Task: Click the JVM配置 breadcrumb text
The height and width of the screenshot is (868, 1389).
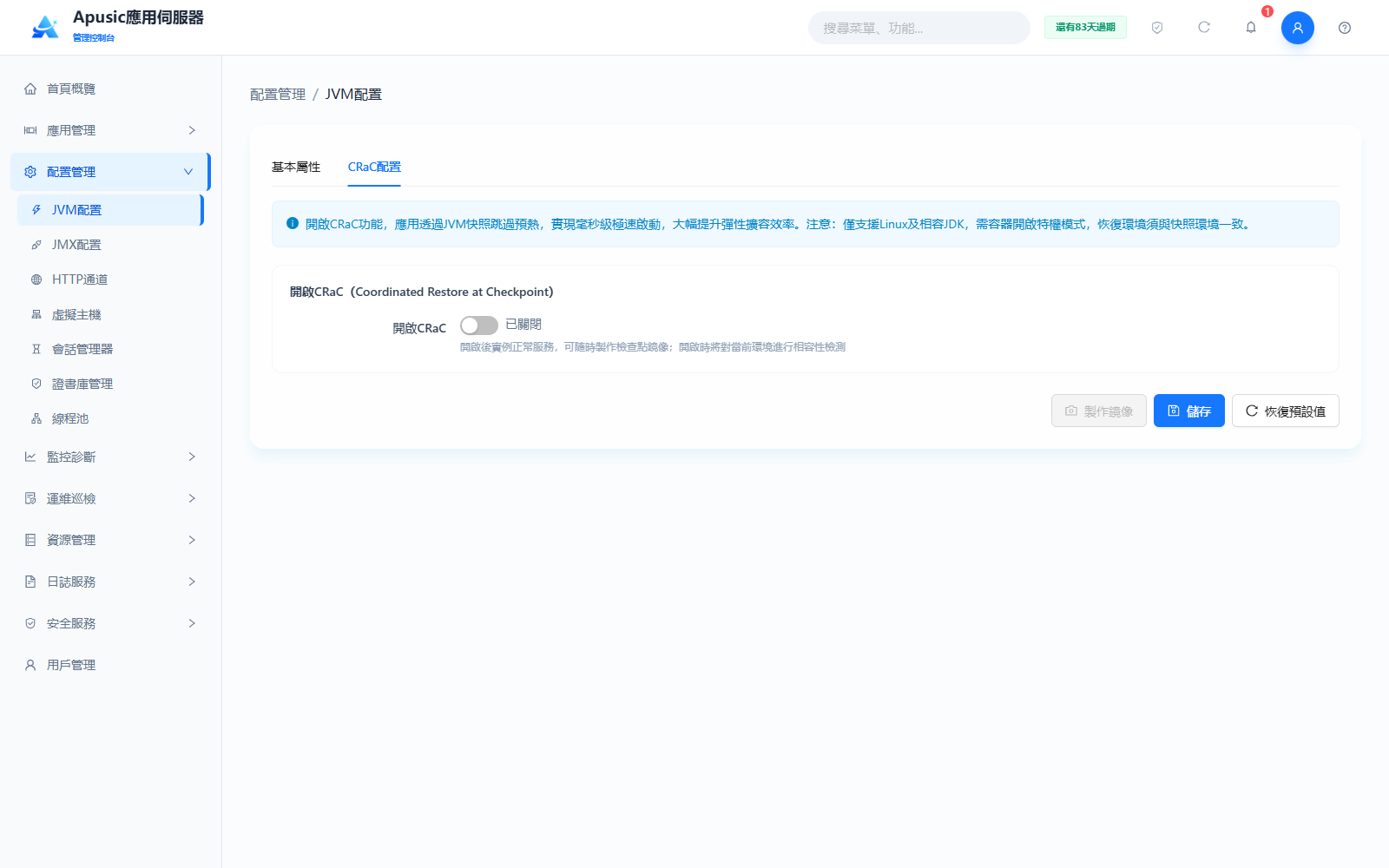Action: [353, 94]
